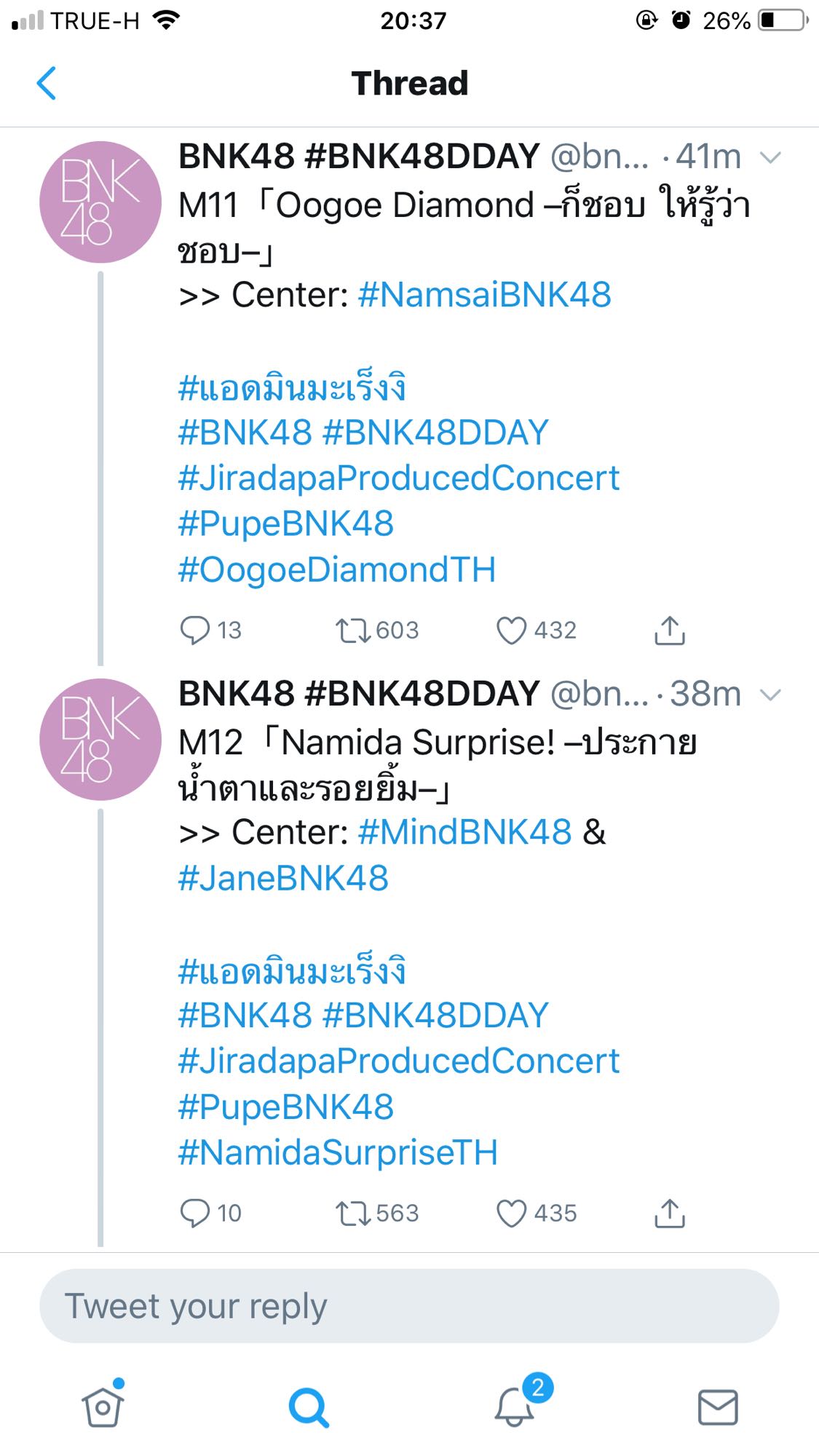Share the M11 Oogoe Diamond tweet
This screenshot has height=1456, width=819.
pos(670,630)
